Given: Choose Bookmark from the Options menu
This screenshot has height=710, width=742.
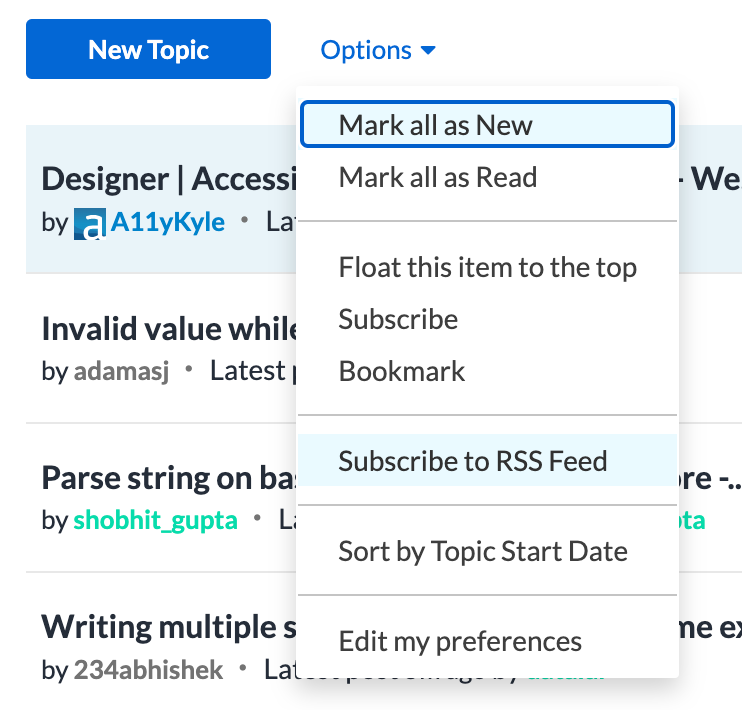Looking at the screenshot, I should point(402,371).
